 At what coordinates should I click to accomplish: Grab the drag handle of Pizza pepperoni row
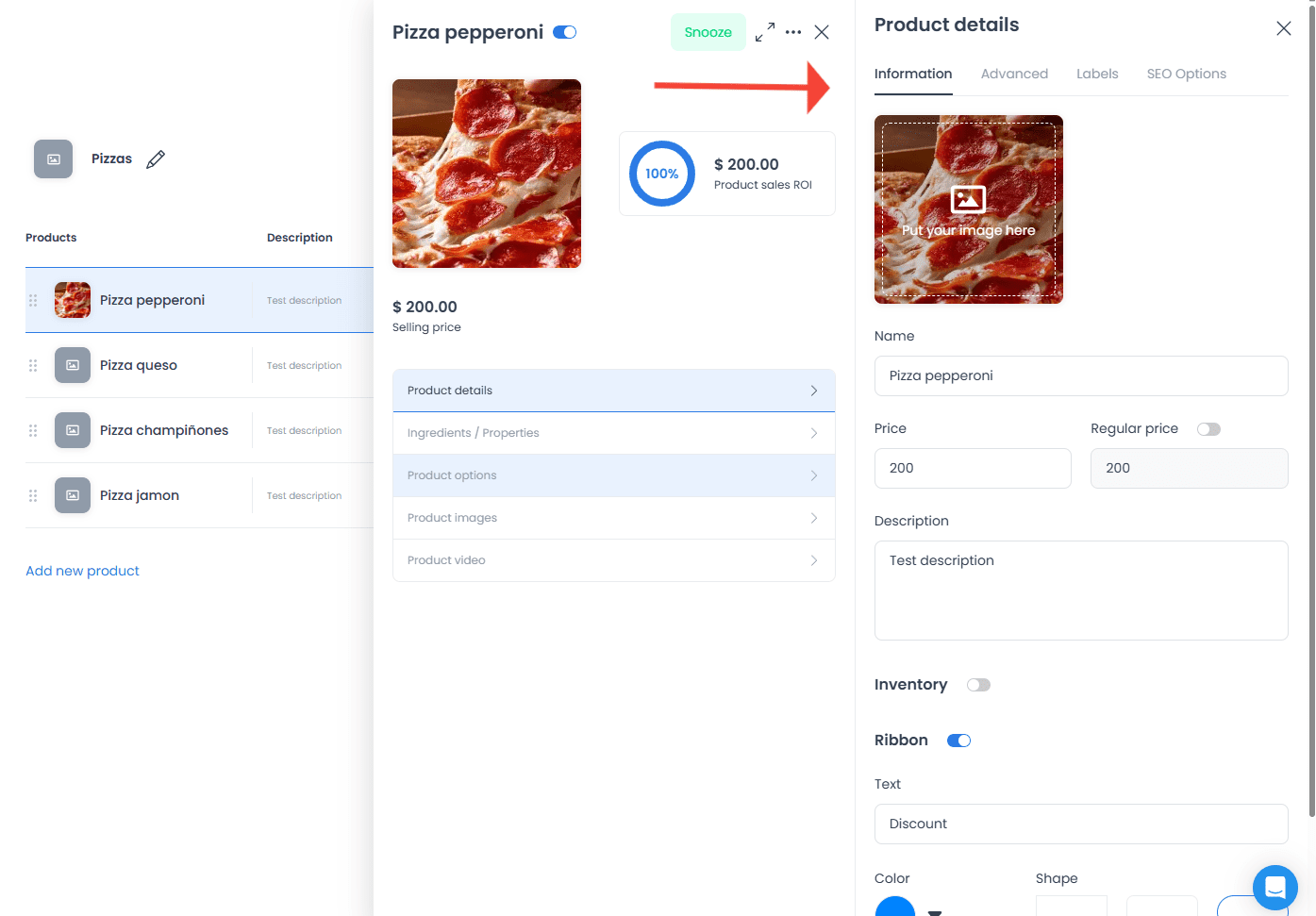pyautogui.click(x=33, y=300)
